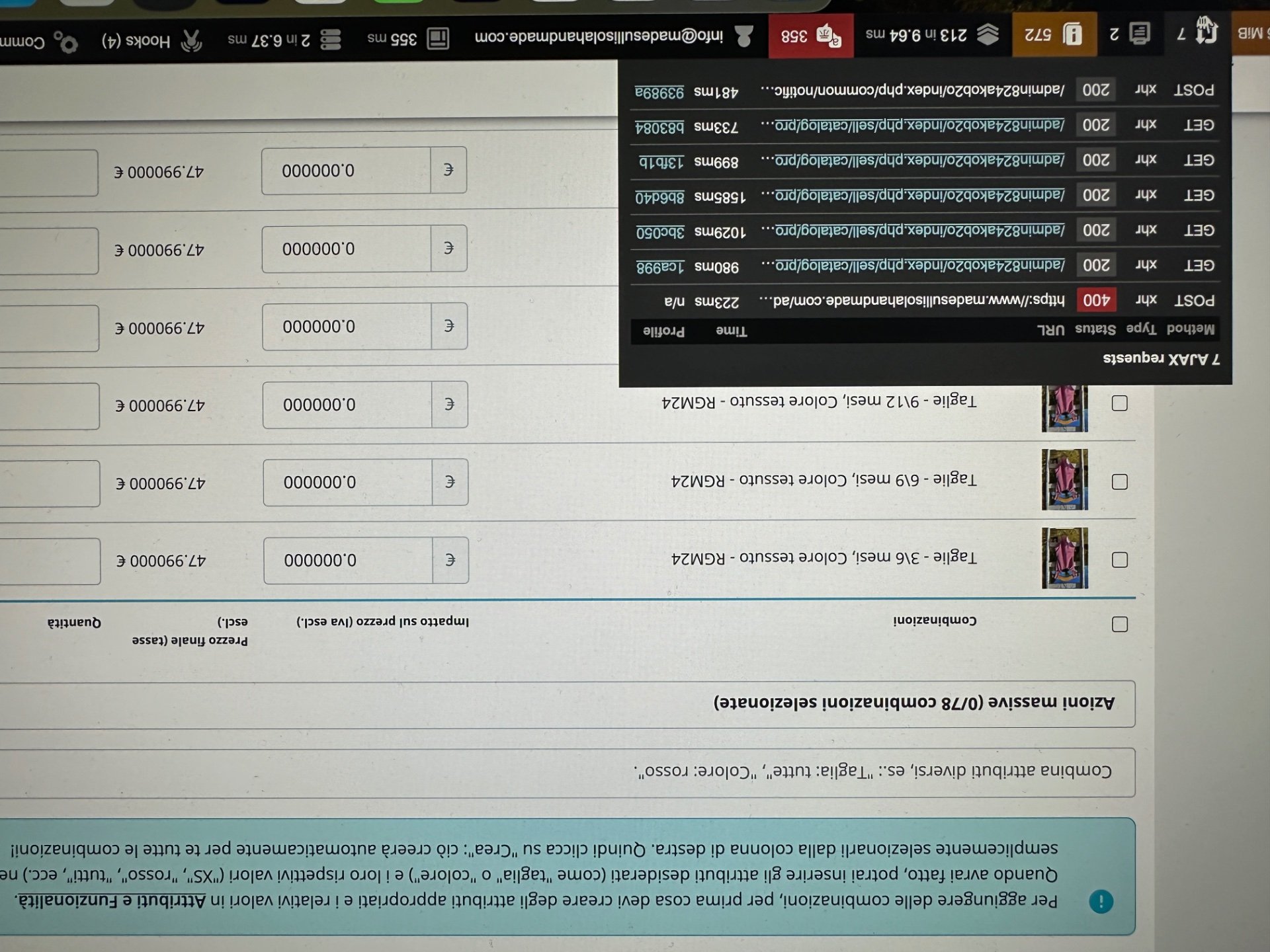Open the logs panel icon showing 2
This screenshot has height=952, width=1270.
coord(1140,33)
